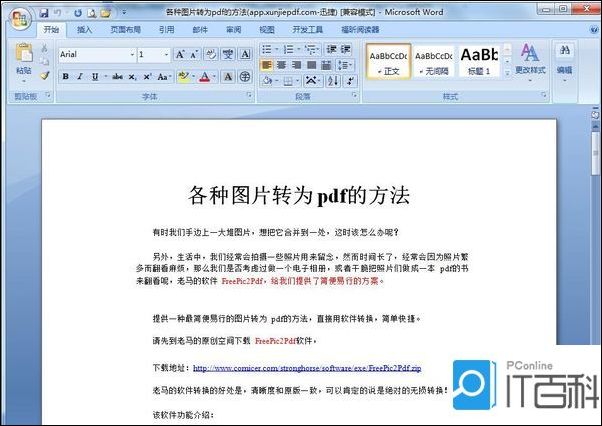
Task: Customize the Quick Access toolbar dropdown
Action: 124,13
